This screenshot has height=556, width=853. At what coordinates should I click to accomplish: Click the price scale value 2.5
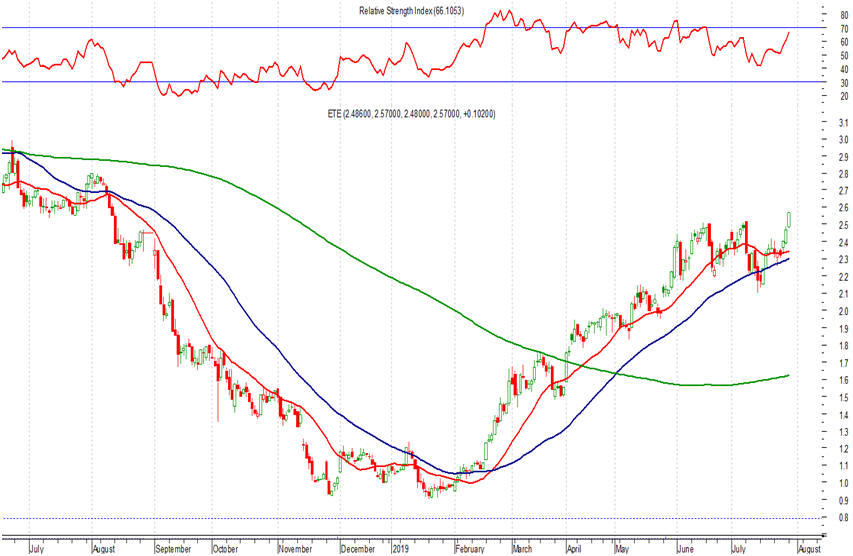(843, 225)
